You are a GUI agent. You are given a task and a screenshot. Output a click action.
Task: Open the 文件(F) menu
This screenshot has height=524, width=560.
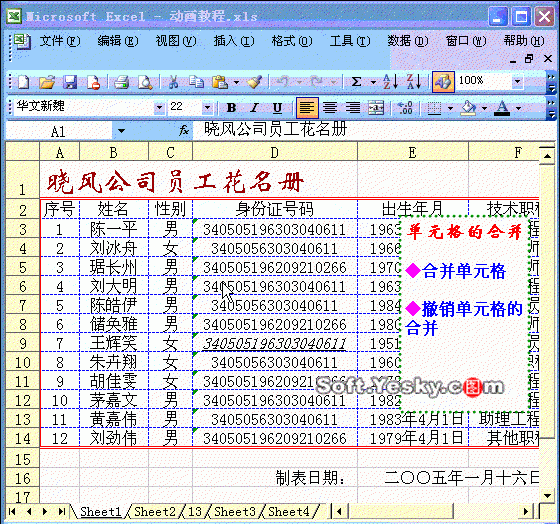(60, 41)
